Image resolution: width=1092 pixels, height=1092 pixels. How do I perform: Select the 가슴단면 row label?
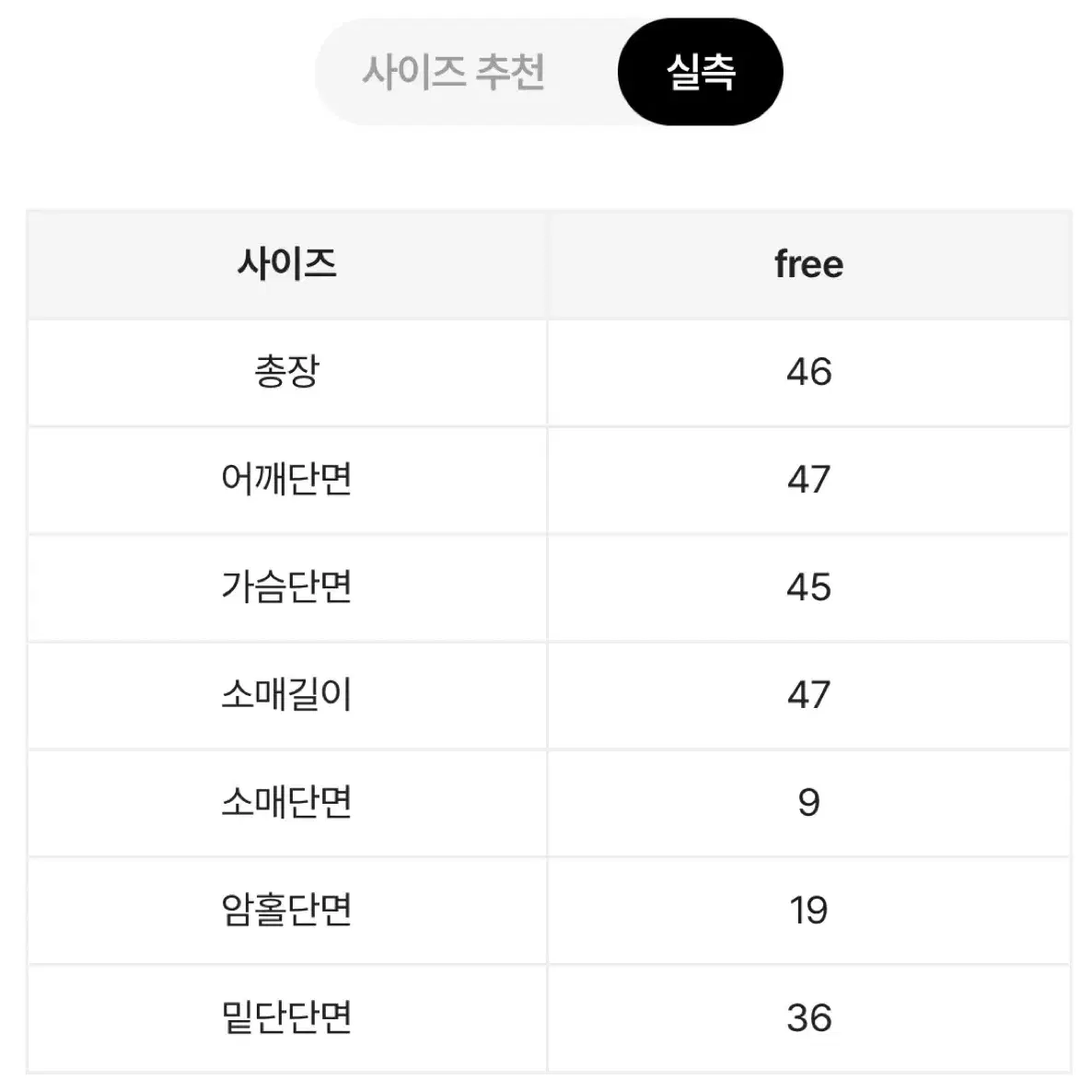point(287,587)
